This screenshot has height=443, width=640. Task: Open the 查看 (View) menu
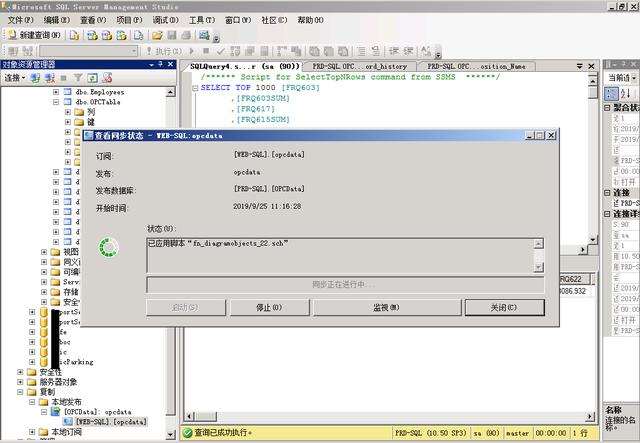tap(93, 20)
